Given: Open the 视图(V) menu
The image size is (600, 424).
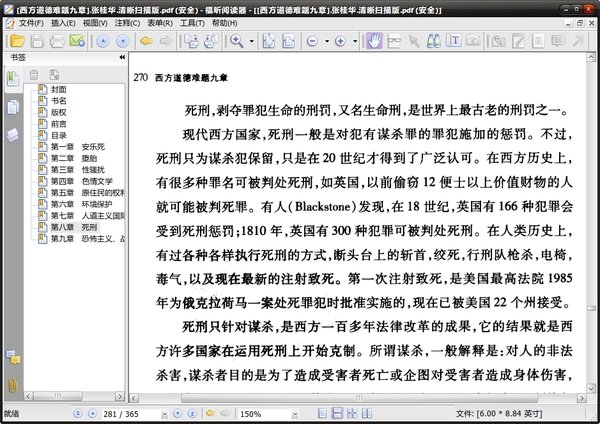Looking at the screenshot, I should coord(95,22).
